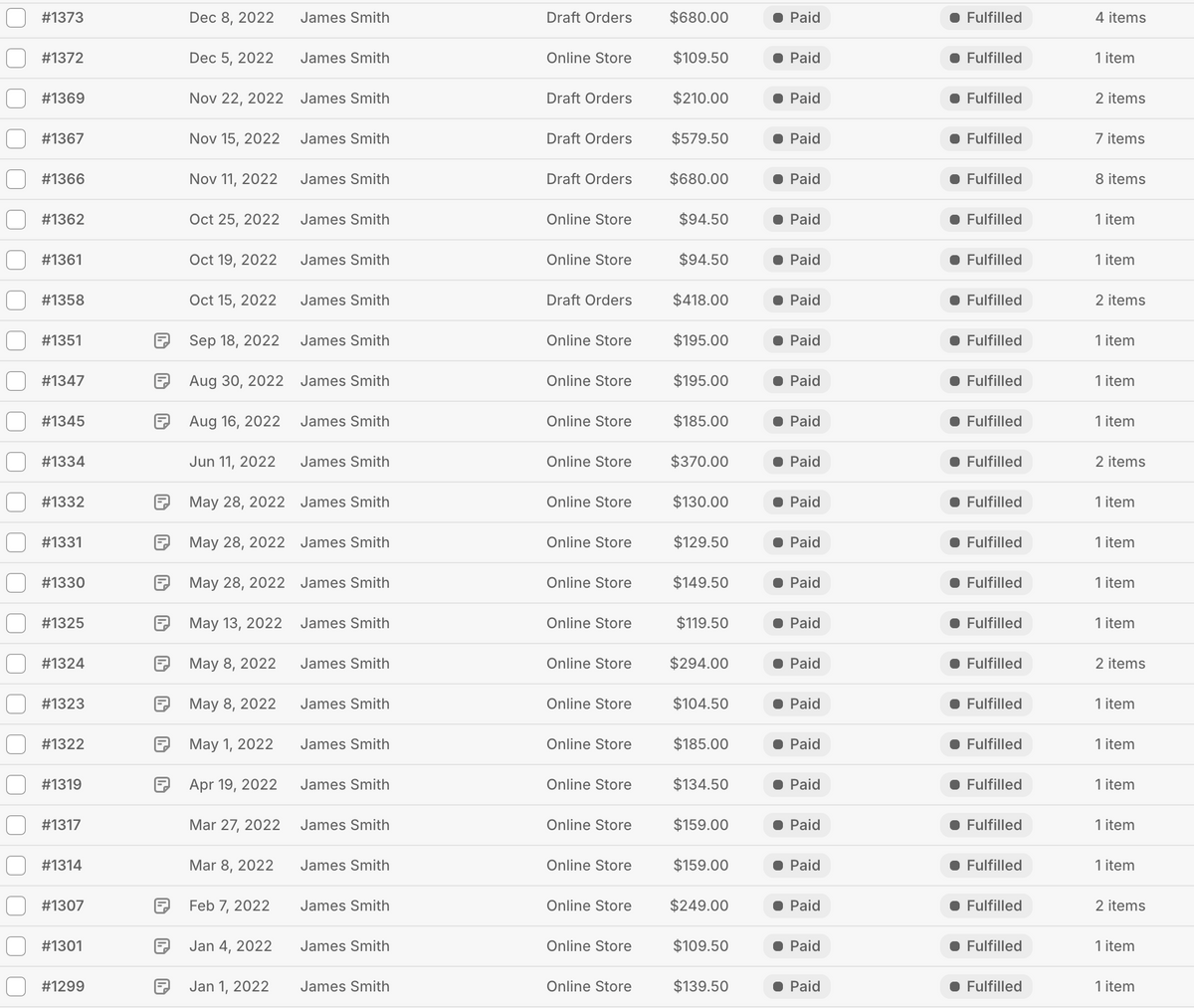Click the $579.50 total for order #1367
1194x1008 pixels.
click(x=699, y=138)
